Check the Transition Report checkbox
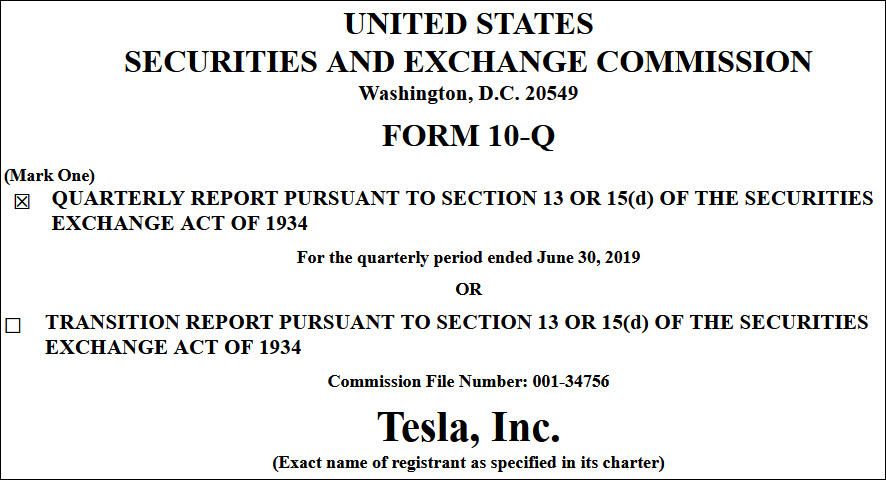Screen dimensions: 886x480 pos(13,325)
